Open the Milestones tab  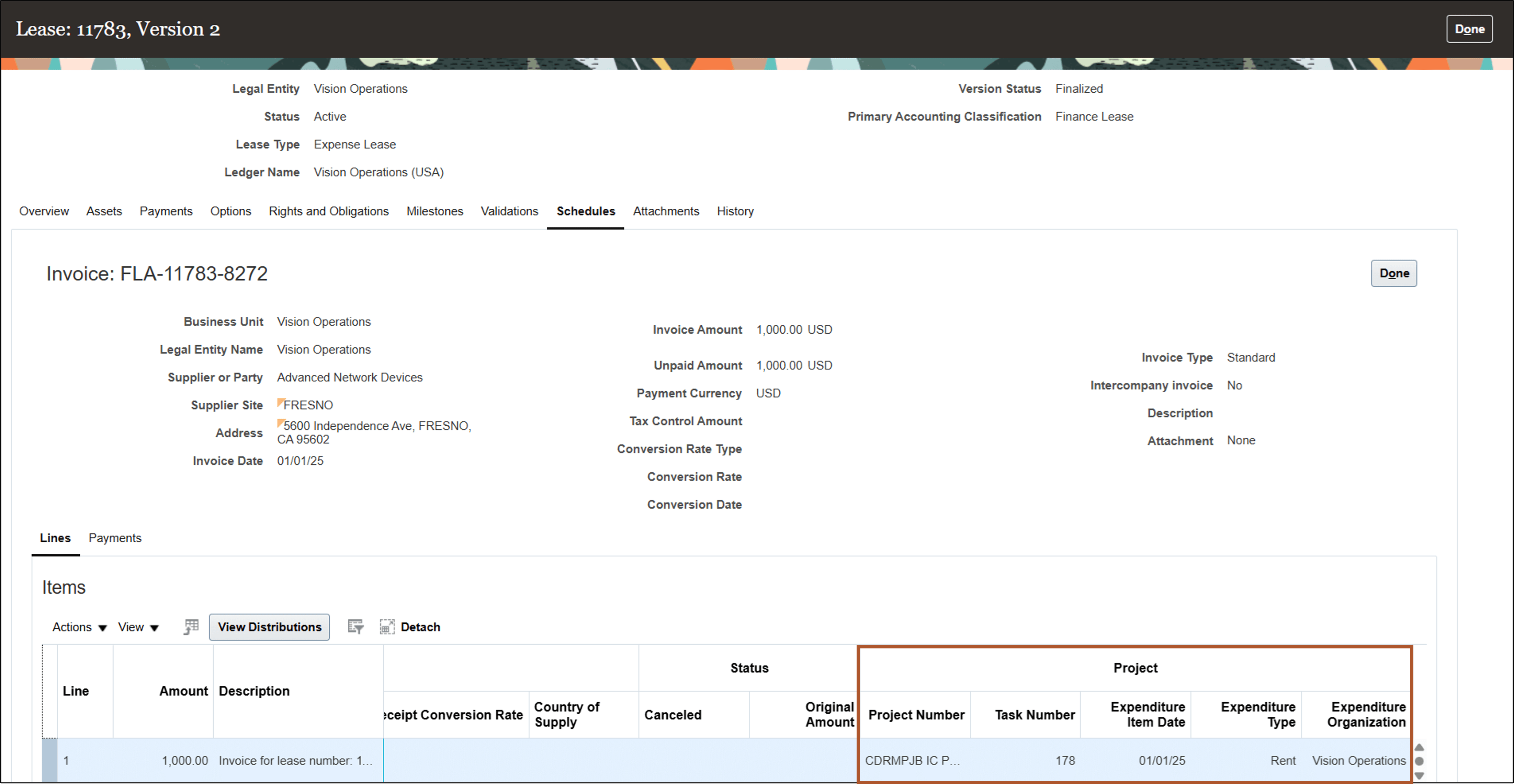[x=434, y=211]
